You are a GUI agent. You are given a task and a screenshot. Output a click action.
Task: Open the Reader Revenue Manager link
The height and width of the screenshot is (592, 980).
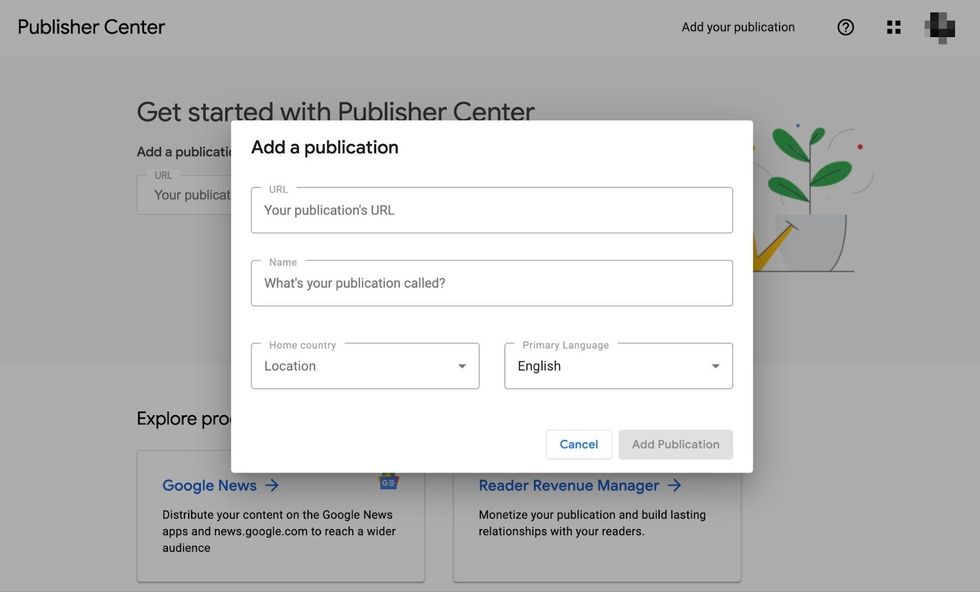point(566,483)
